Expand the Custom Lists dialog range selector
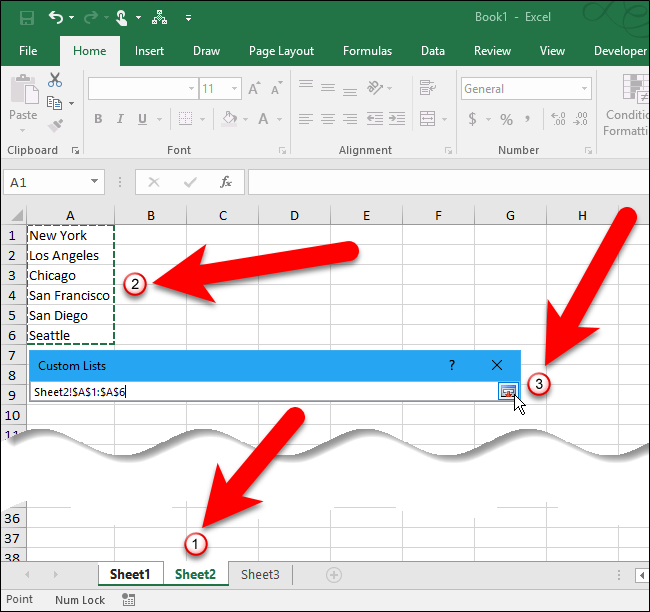650x612 pixels. coord(508,391)
